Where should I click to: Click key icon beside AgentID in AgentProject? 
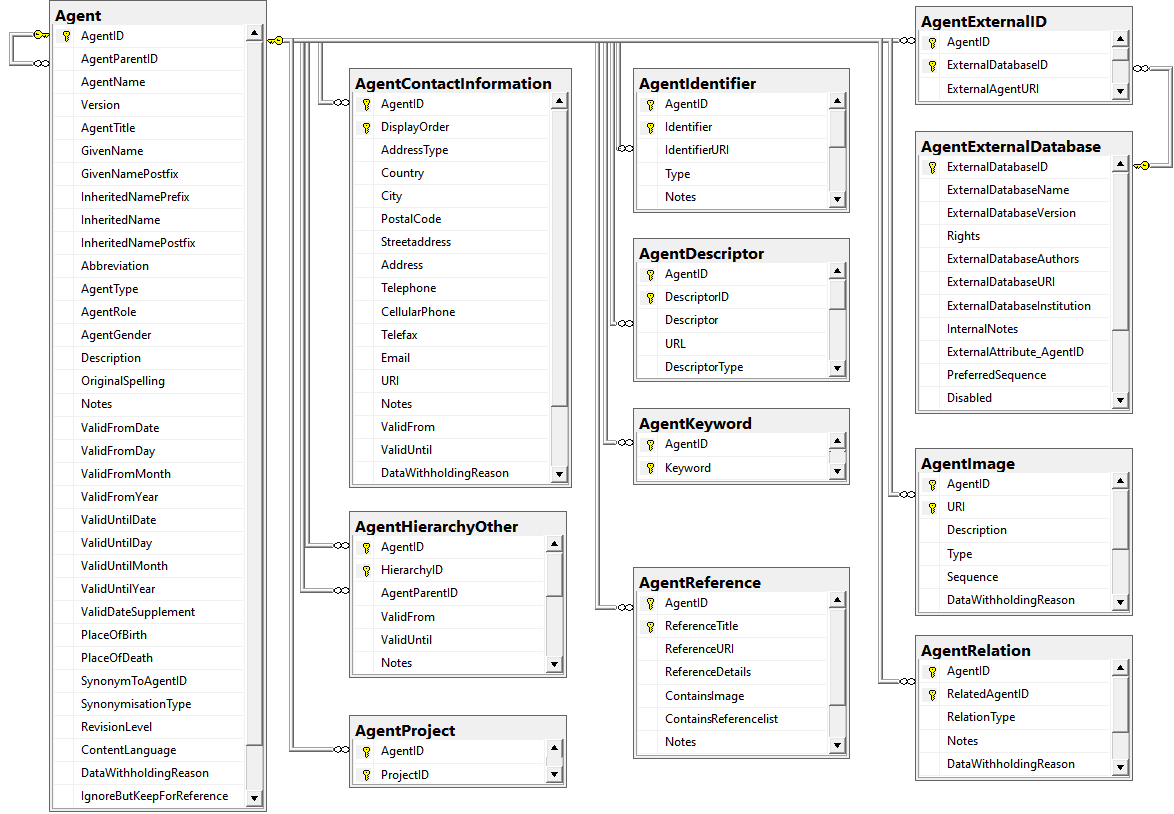[367, 751]
